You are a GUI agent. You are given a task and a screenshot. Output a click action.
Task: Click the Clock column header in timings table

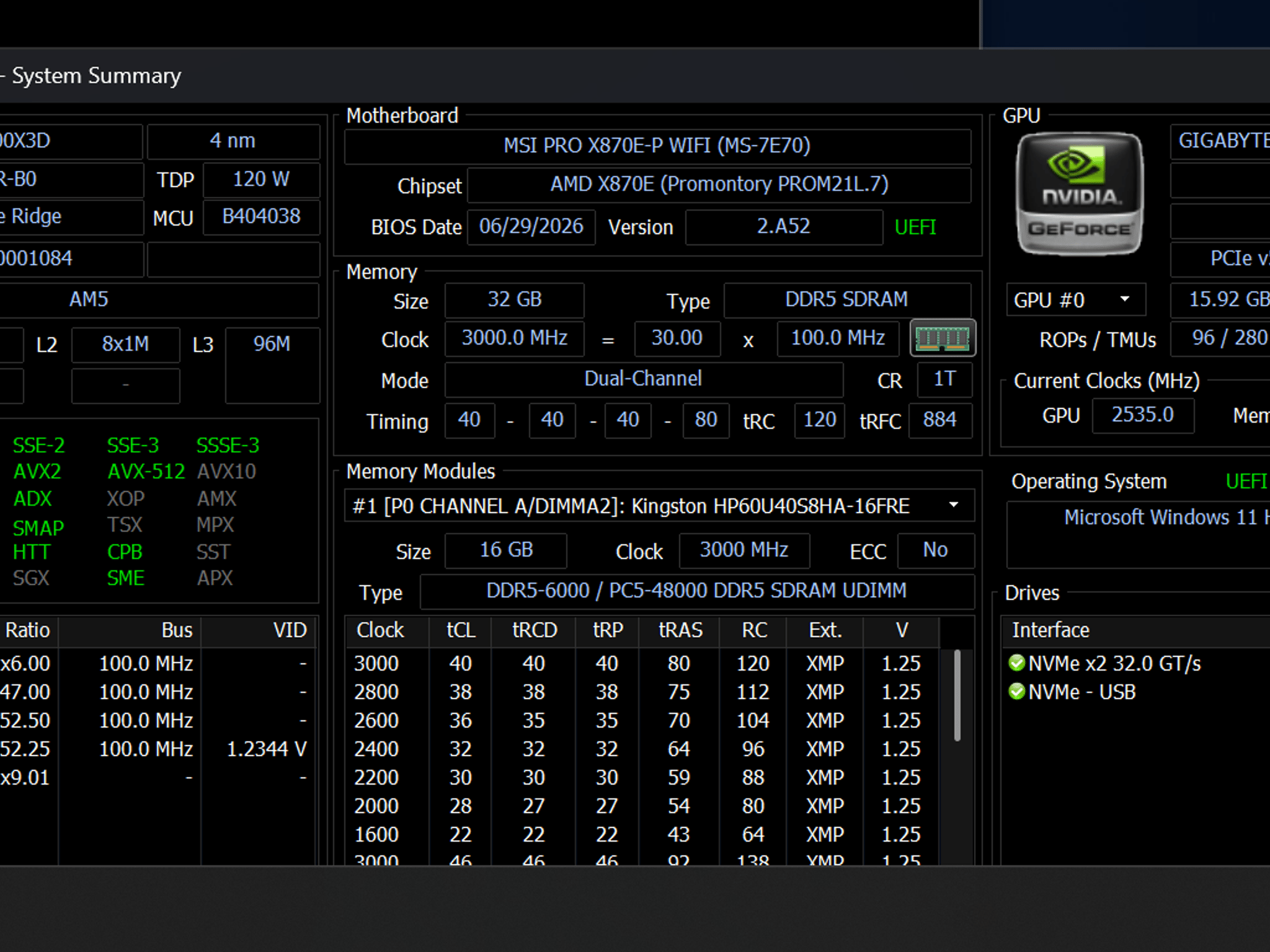pyautogui.click(x=380, y=630)
